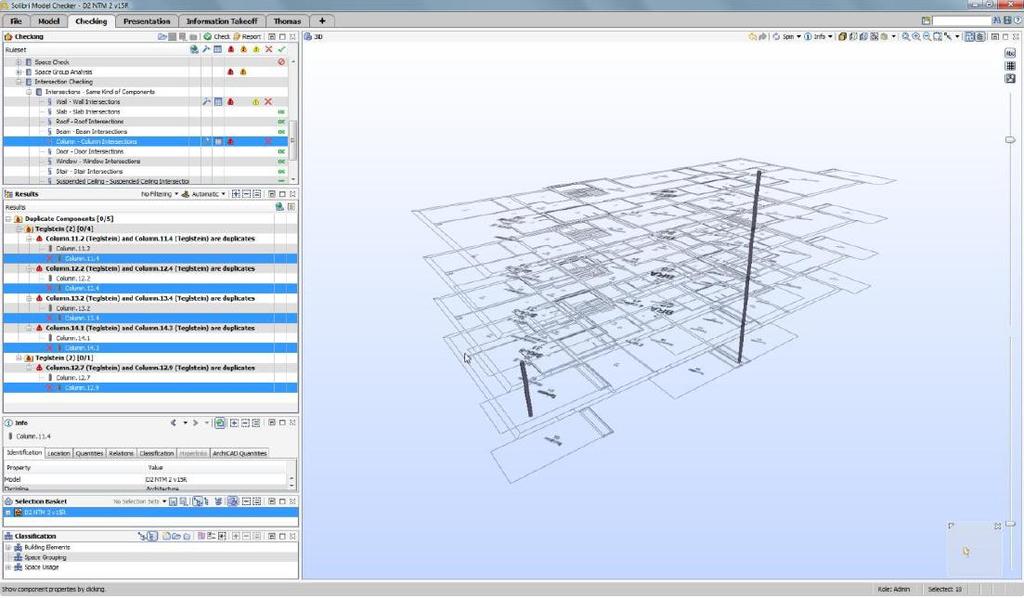The image size is (1024, 598).
Task: Click the upper handle on 3D view vertical slider
Action: pos(1010,140)
